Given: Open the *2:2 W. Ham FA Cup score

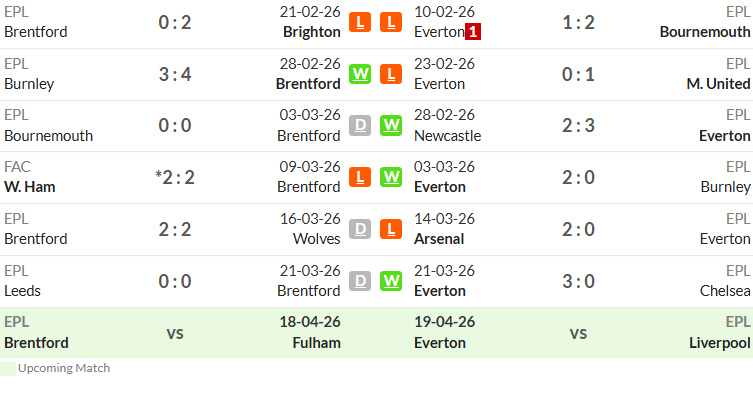Looking at the screenshot, I should click(x=175, y=177).
